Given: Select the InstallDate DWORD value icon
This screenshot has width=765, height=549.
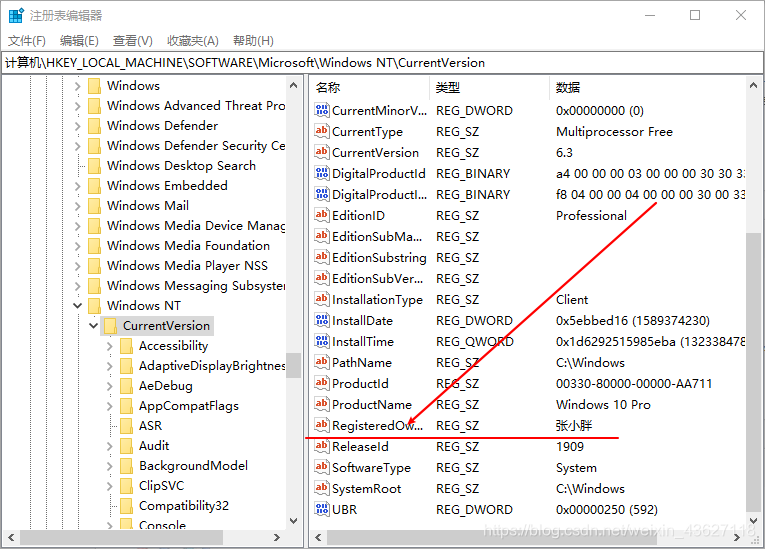Looking at the screenshot, I should point(322,320).
